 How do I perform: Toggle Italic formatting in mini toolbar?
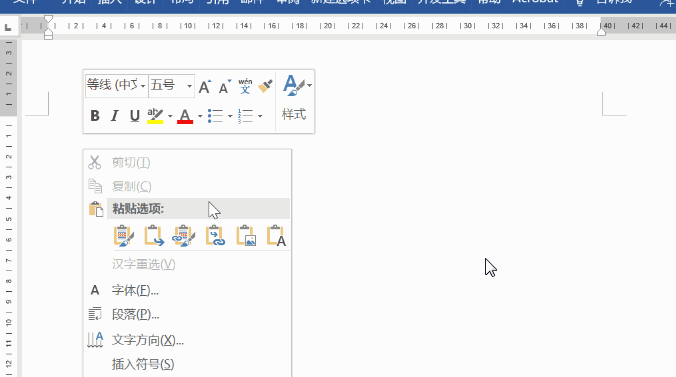tap(114, 116)
